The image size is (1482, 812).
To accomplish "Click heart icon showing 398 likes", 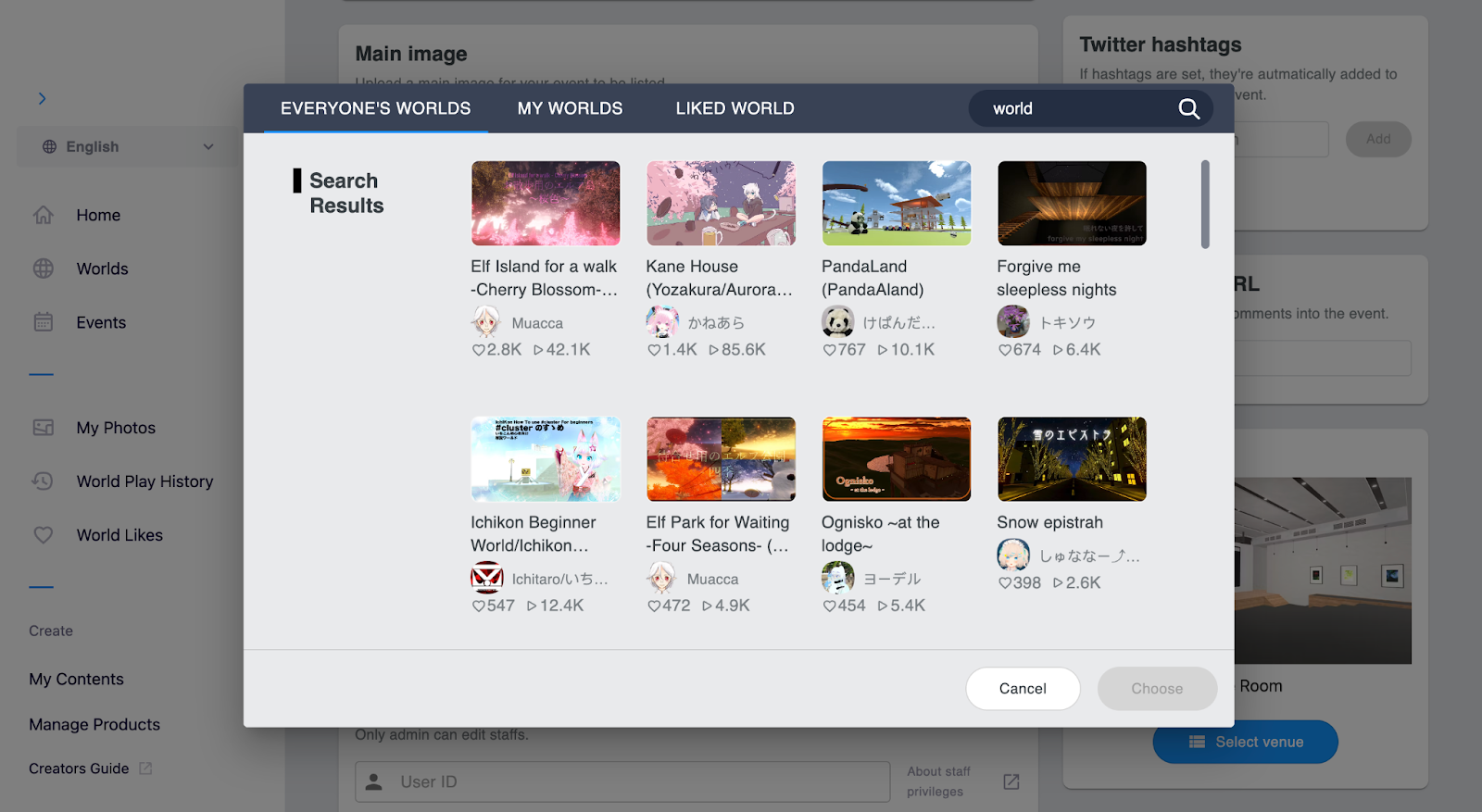I will click(1005, 583).
